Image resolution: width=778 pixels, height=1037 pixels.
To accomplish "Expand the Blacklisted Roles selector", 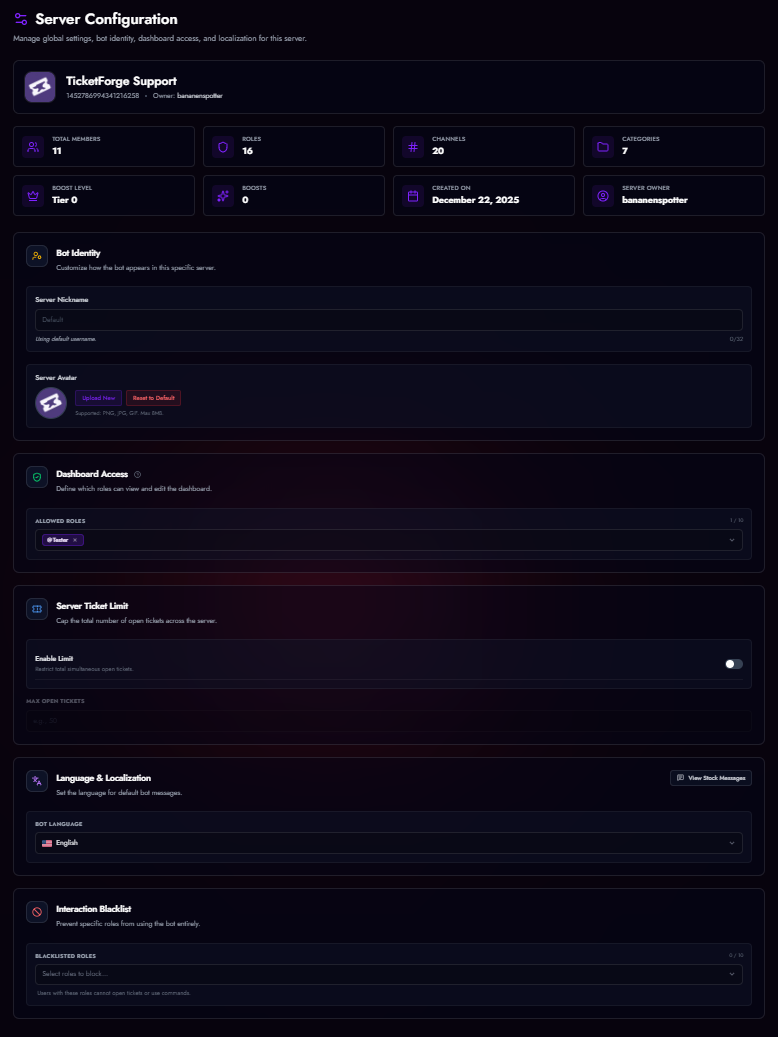I will pos(389,973).
